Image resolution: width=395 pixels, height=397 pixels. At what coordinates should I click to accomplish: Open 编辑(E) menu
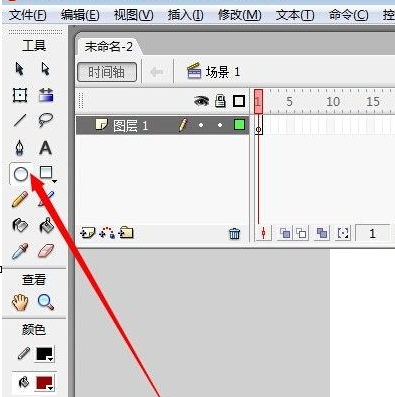pyautogui.click(x=80, y=15)
